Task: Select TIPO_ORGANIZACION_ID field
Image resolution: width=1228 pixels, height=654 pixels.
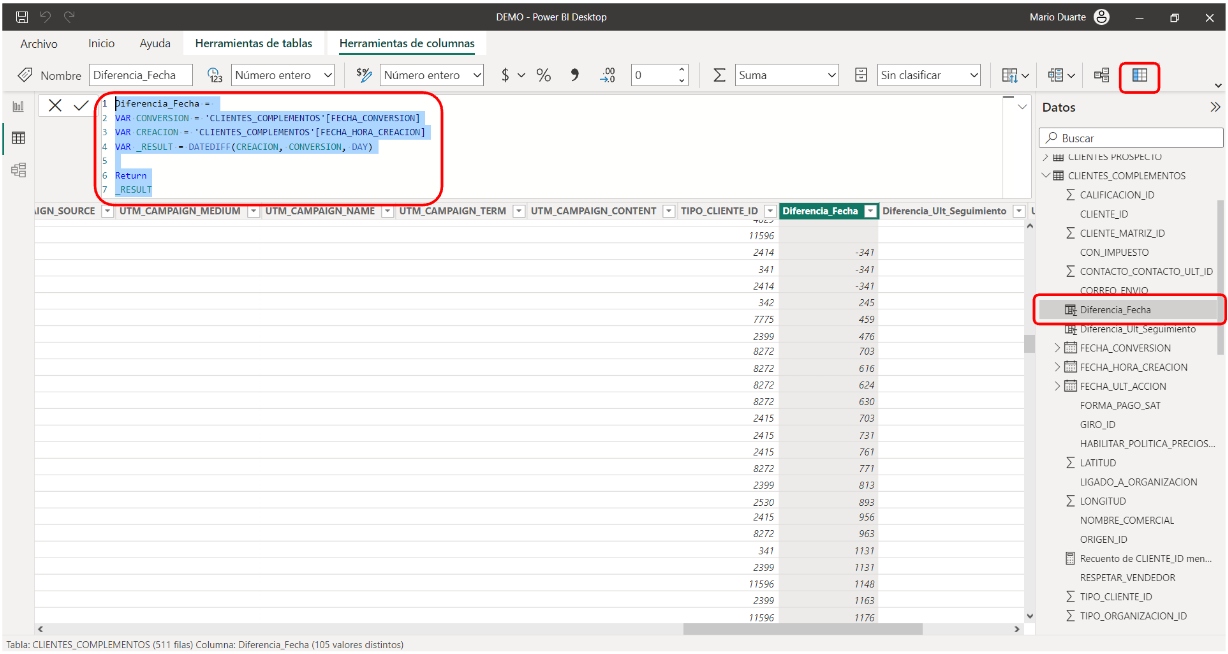Action: coord(1133,616)
